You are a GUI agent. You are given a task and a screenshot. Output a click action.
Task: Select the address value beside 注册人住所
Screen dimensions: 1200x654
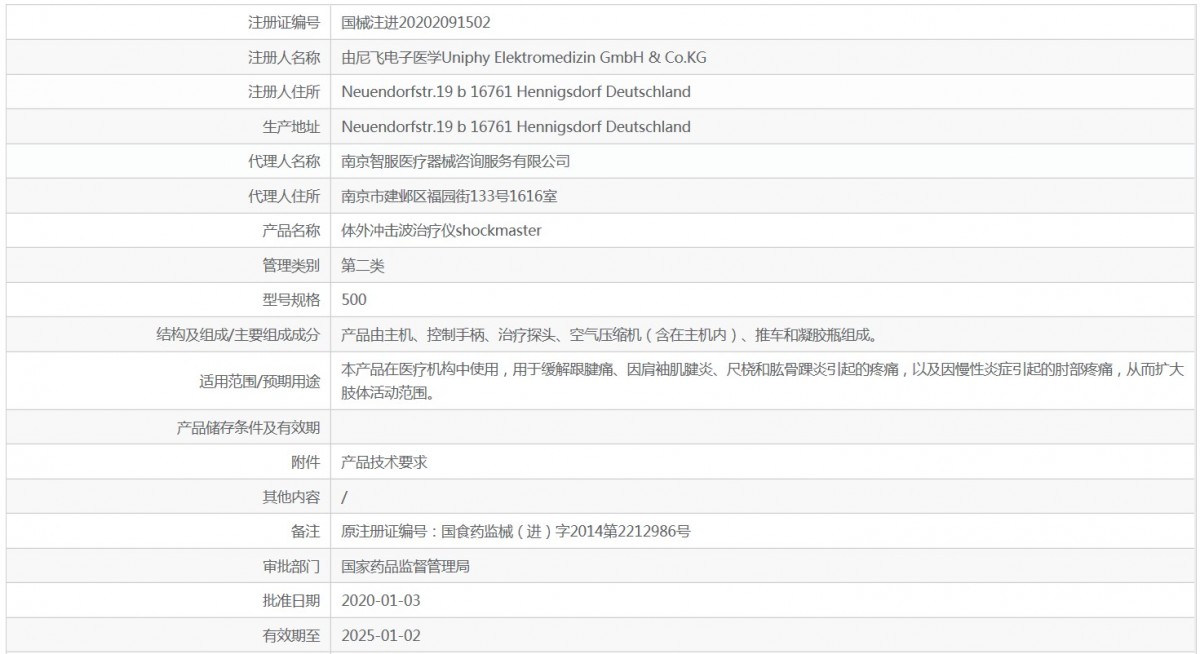click(x=516, y=92)
